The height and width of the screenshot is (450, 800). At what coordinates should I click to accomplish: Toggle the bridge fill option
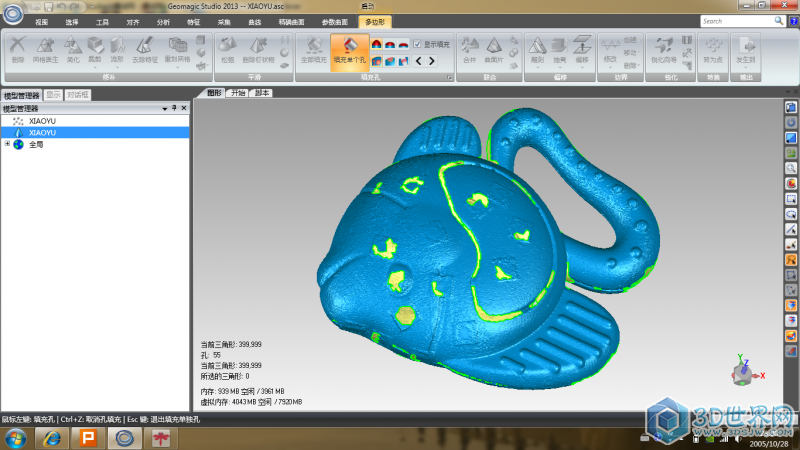click(x=404, y=61)
